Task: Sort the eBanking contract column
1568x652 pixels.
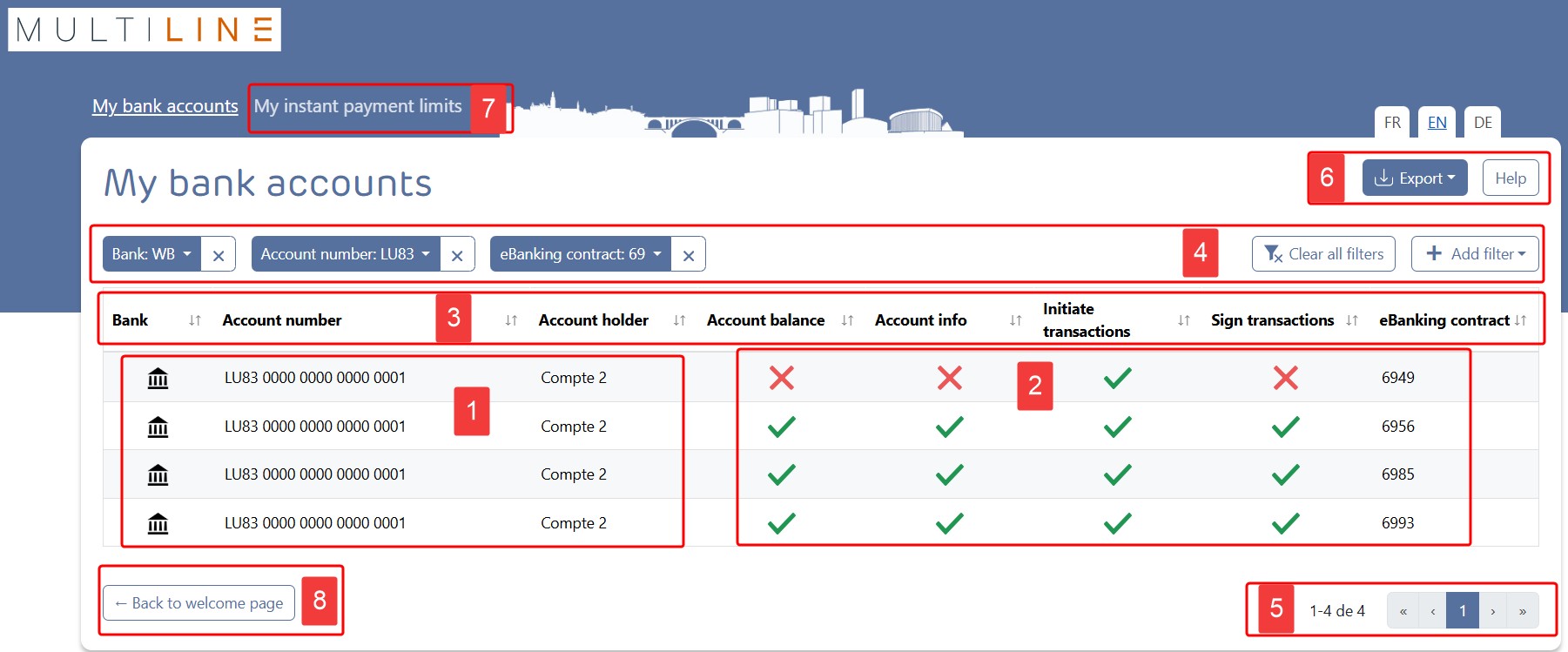Action: (1520, 320)
